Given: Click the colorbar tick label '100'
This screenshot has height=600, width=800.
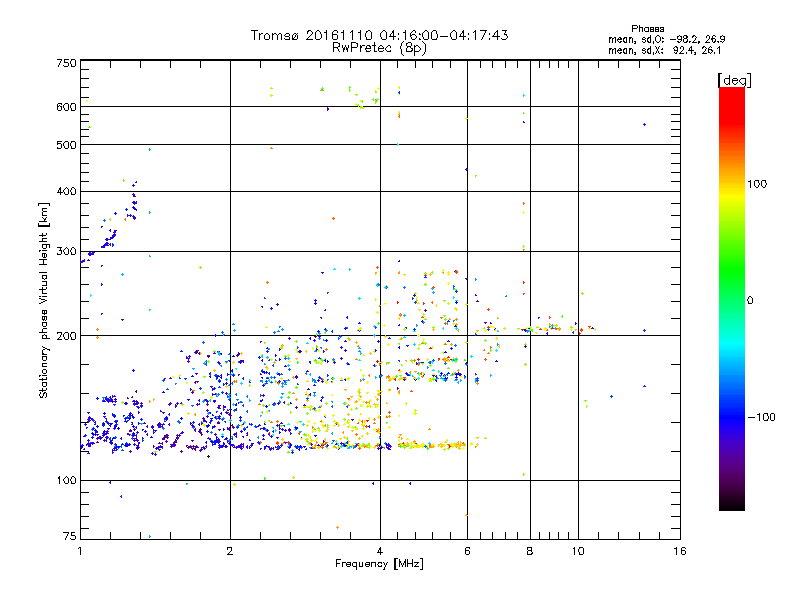Looking at the screenshot, I should pyautogui.click(x=757, y=184).
